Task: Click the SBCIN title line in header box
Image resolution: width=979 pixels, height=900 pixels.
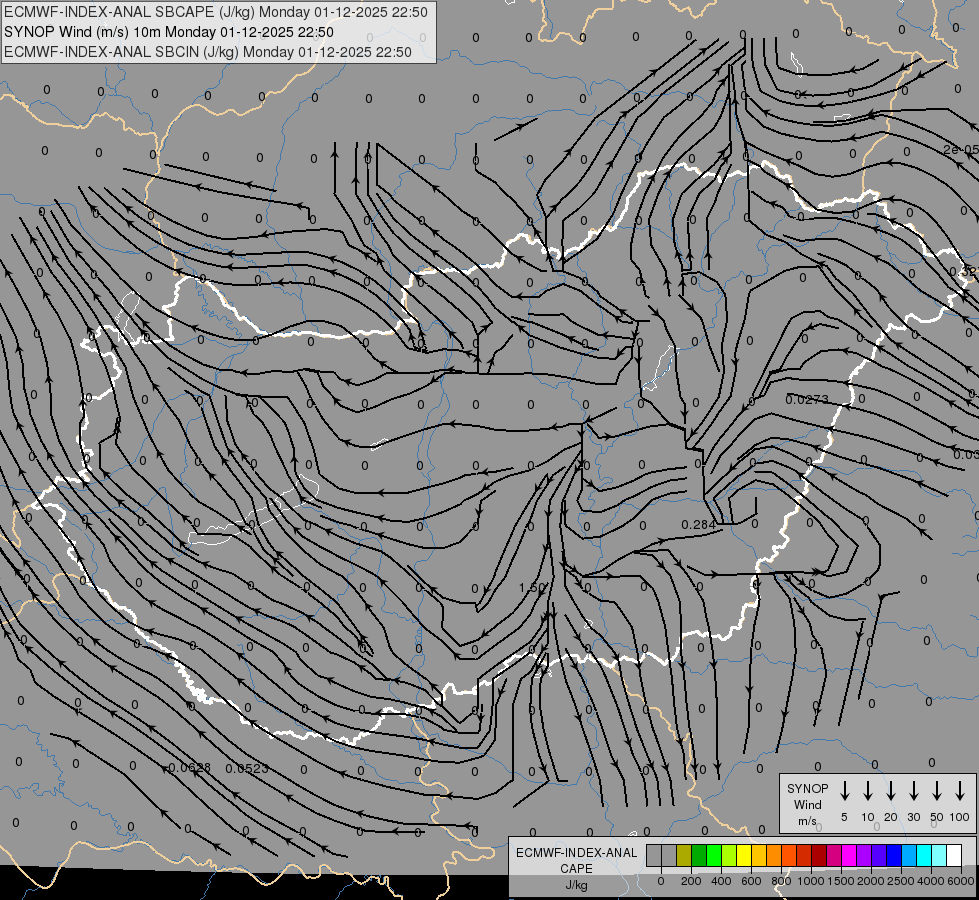Action: point(208,52)
